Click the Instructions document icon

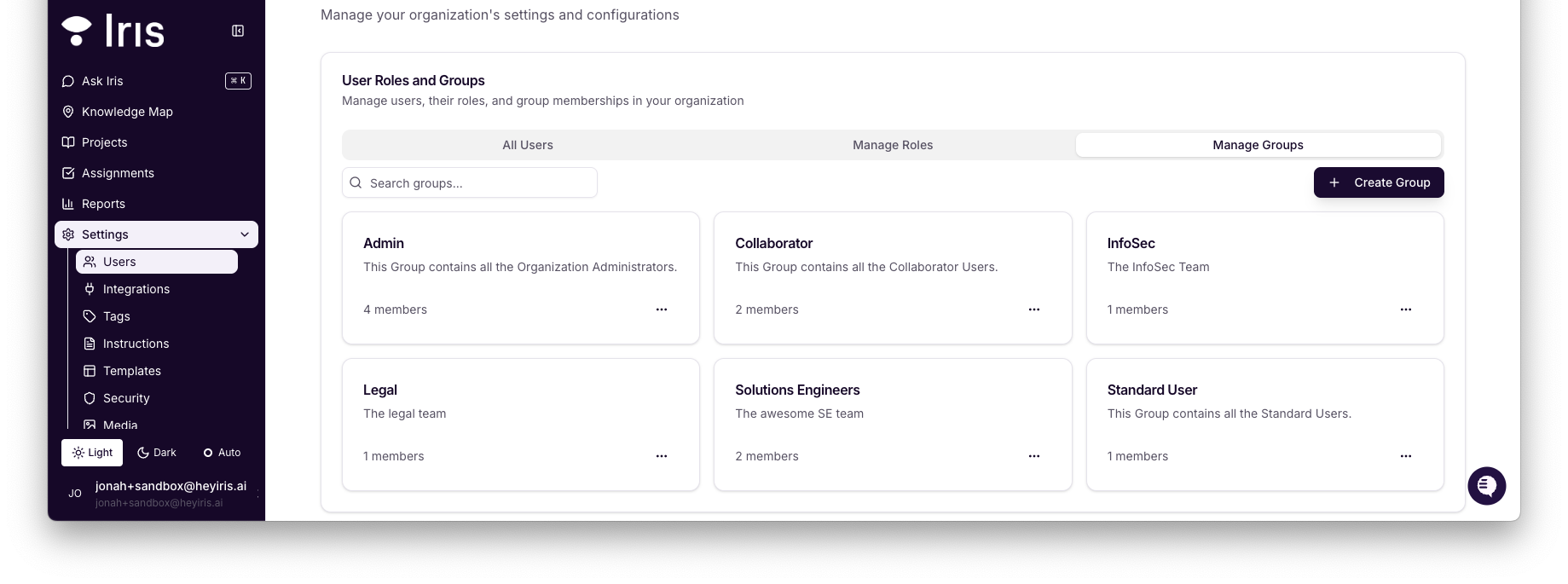pyautogui.click(x=90, y=344)
